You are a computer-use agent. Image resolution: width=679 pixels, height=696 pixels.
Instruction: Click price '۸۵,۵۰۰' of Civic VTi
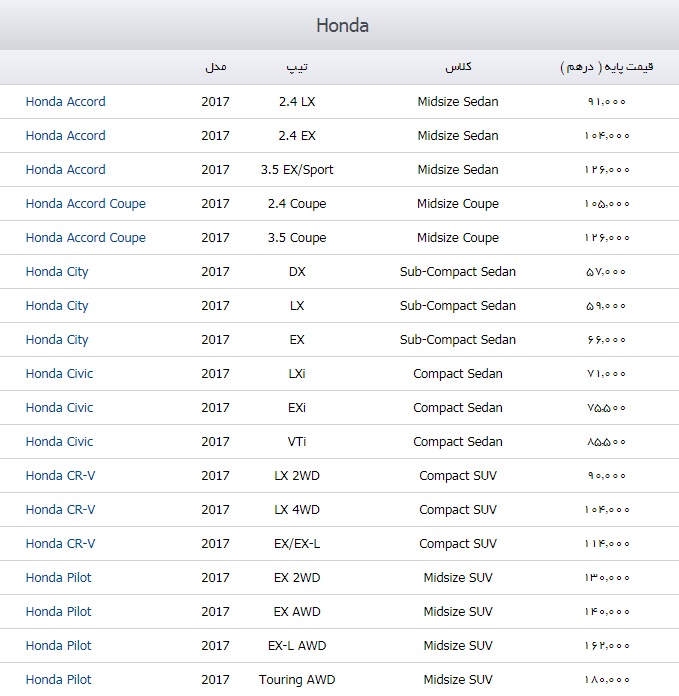click(x=606, y=442)
